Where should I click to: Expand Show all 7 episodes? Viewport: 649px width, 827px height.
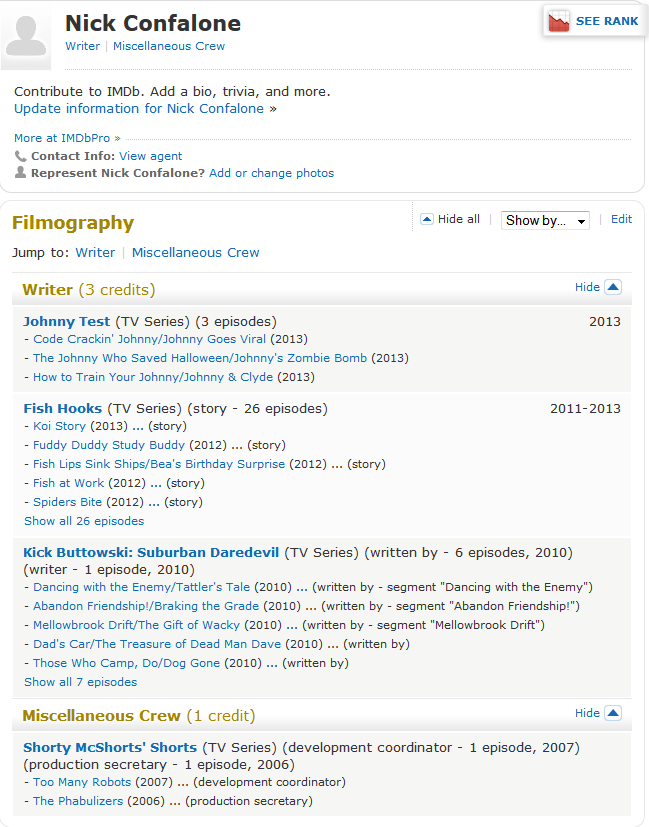point(81,682)
